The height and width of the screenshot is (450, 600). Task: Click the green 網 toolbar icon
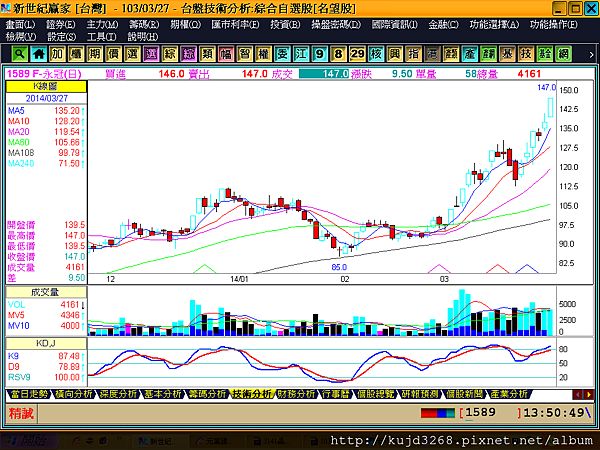click(564, 54)
